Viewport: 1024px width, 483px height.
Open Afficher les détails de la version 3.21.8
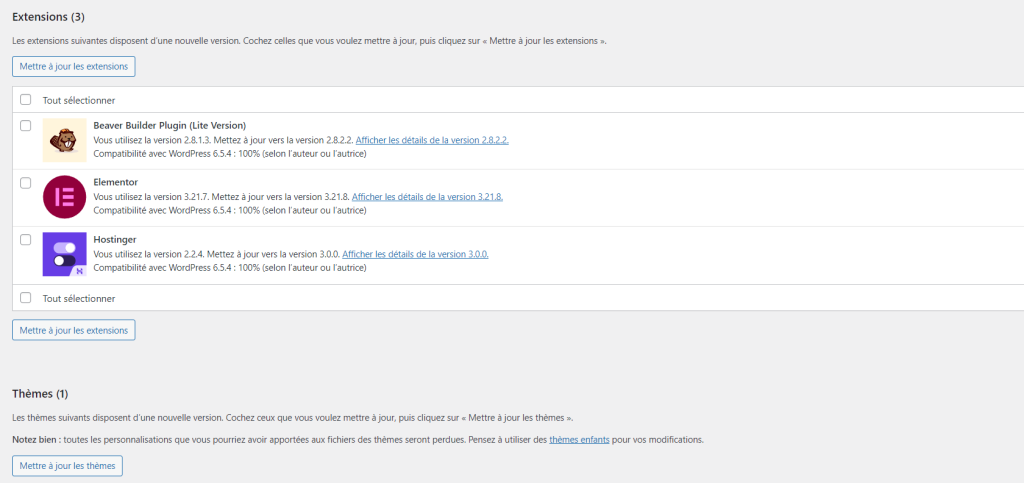[428, 196]
